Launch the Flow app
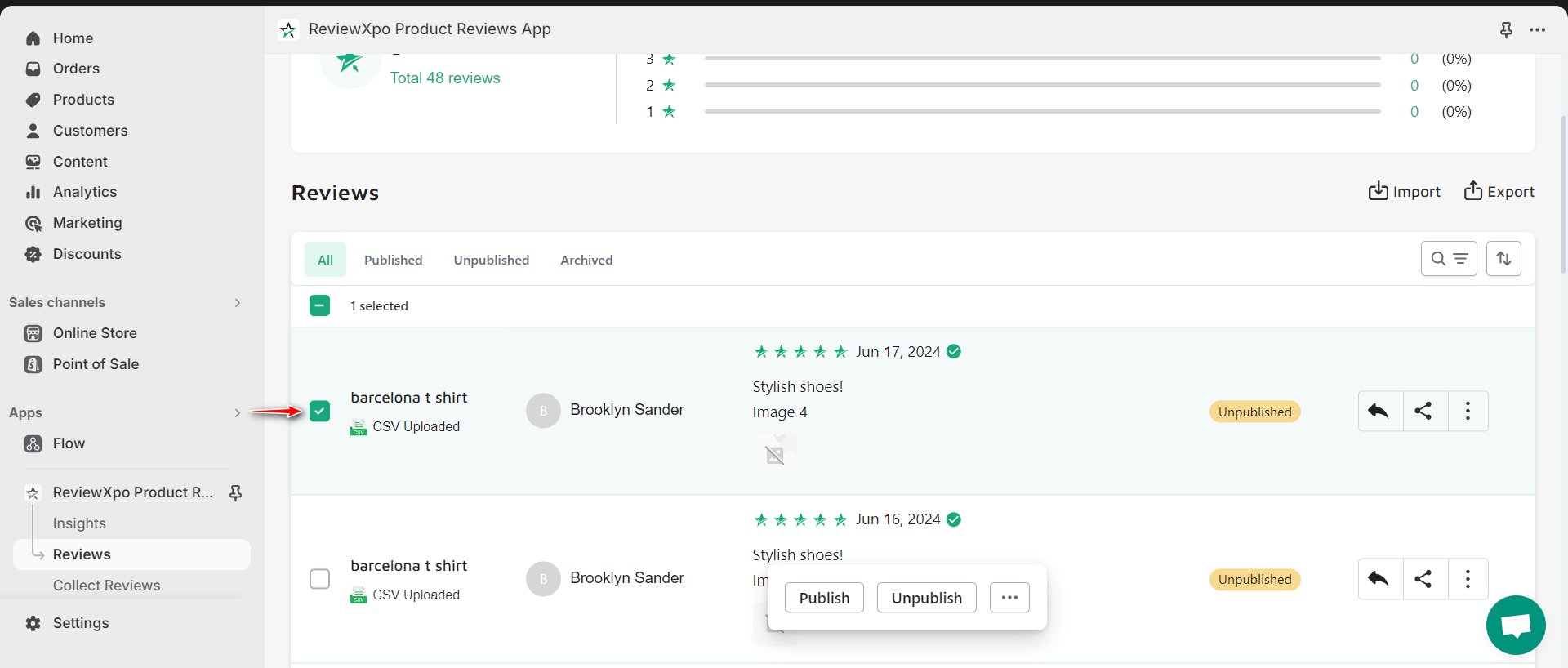This screenshot has width=1568, height=668. pos(69,443)
